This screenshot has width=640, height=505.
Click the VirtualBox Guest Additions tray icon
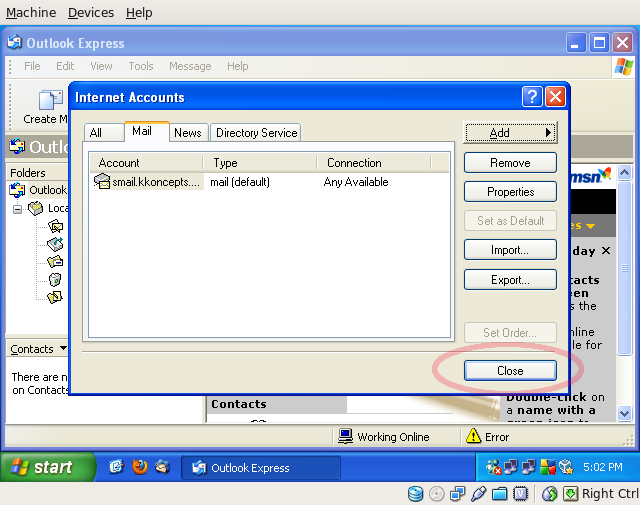(x=566, y=467)
